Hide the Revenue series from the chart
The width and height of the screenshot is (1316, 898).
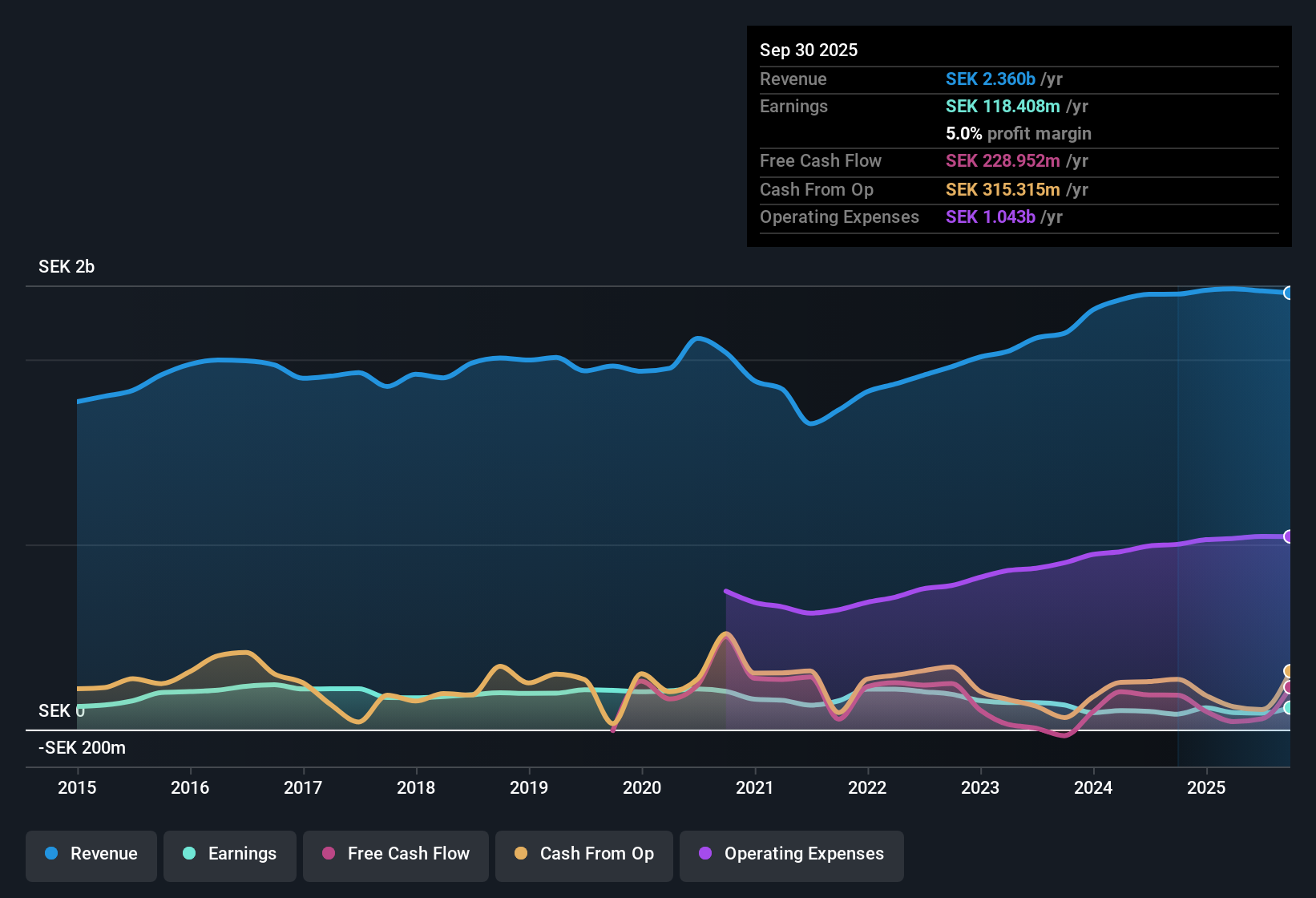(91, 854)
